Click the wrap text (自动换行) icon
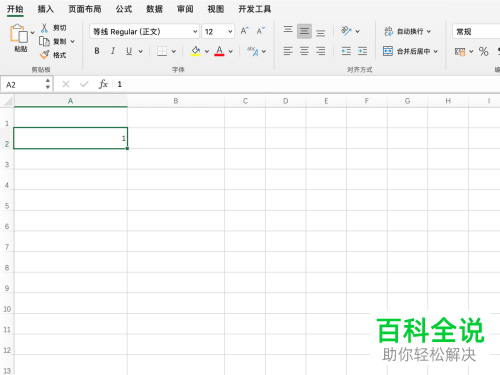This screenshot has height=375, width=500. pos(388,31)
